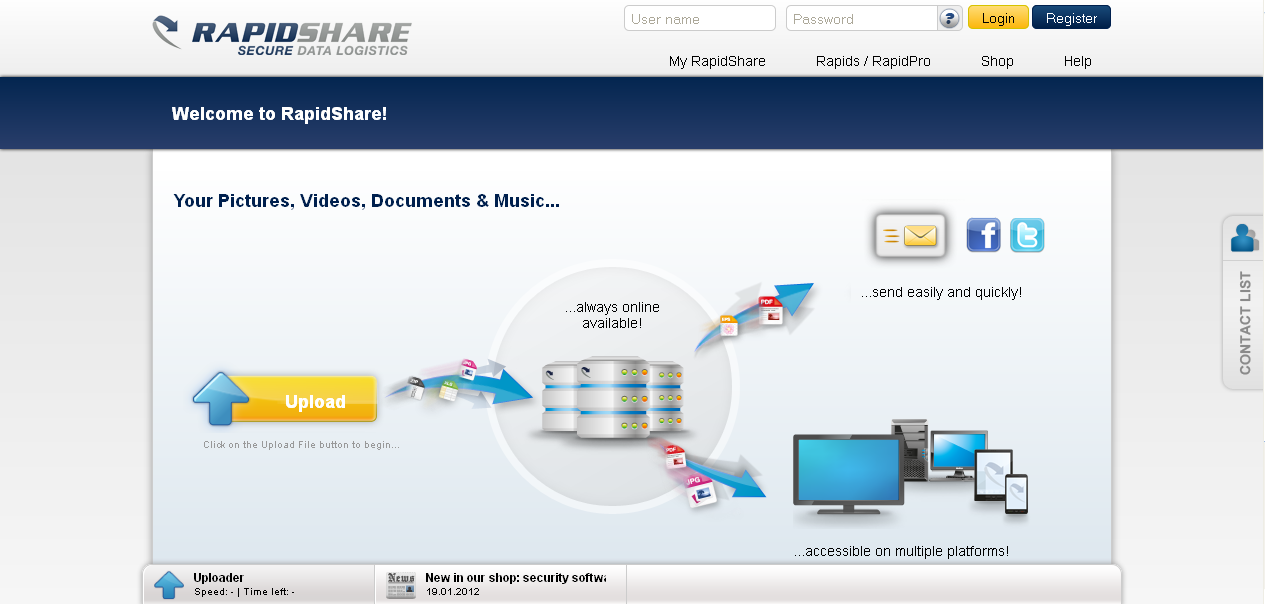The width and height of the screenshot is (1265, 604).
Task: Open the My RapidShare menu
Action: pos(717,61)
